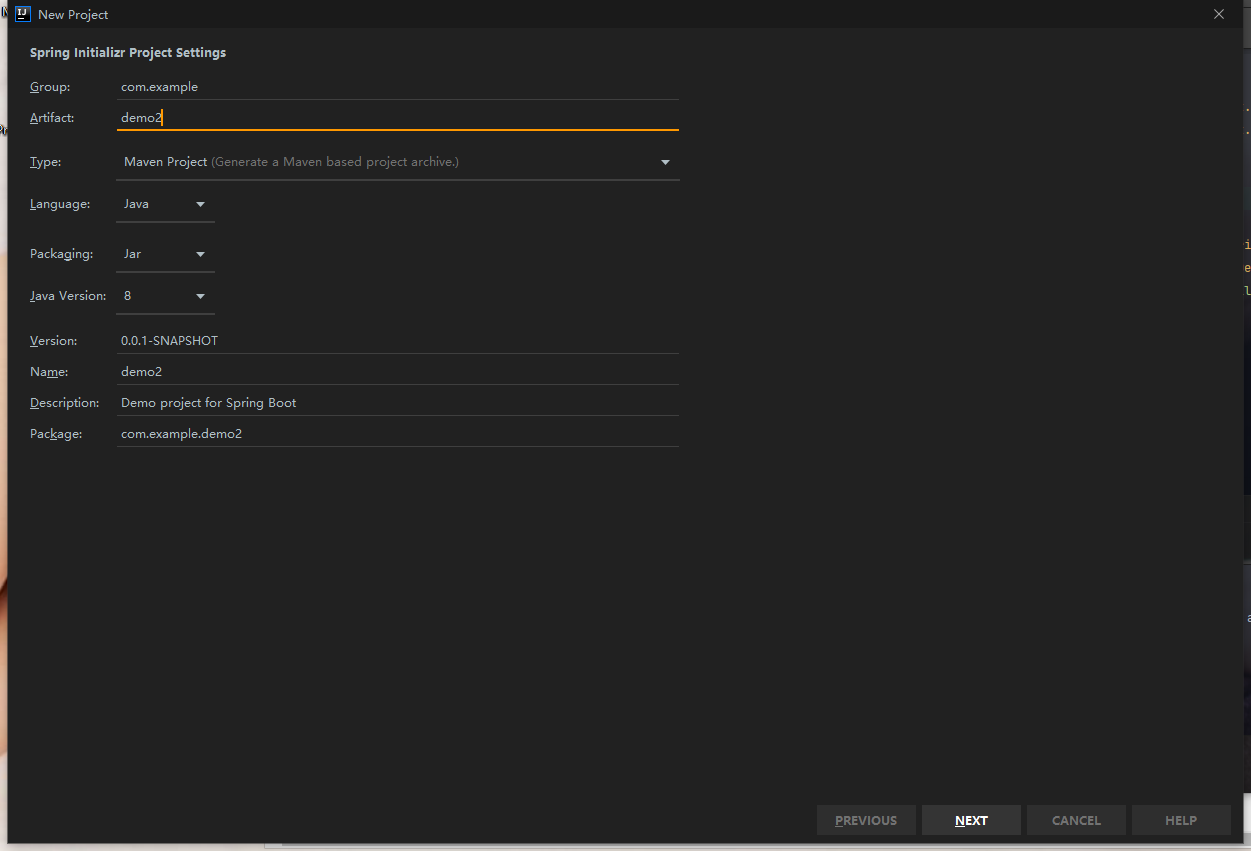
Task: Click the Version label
Action: click(53, 341)
